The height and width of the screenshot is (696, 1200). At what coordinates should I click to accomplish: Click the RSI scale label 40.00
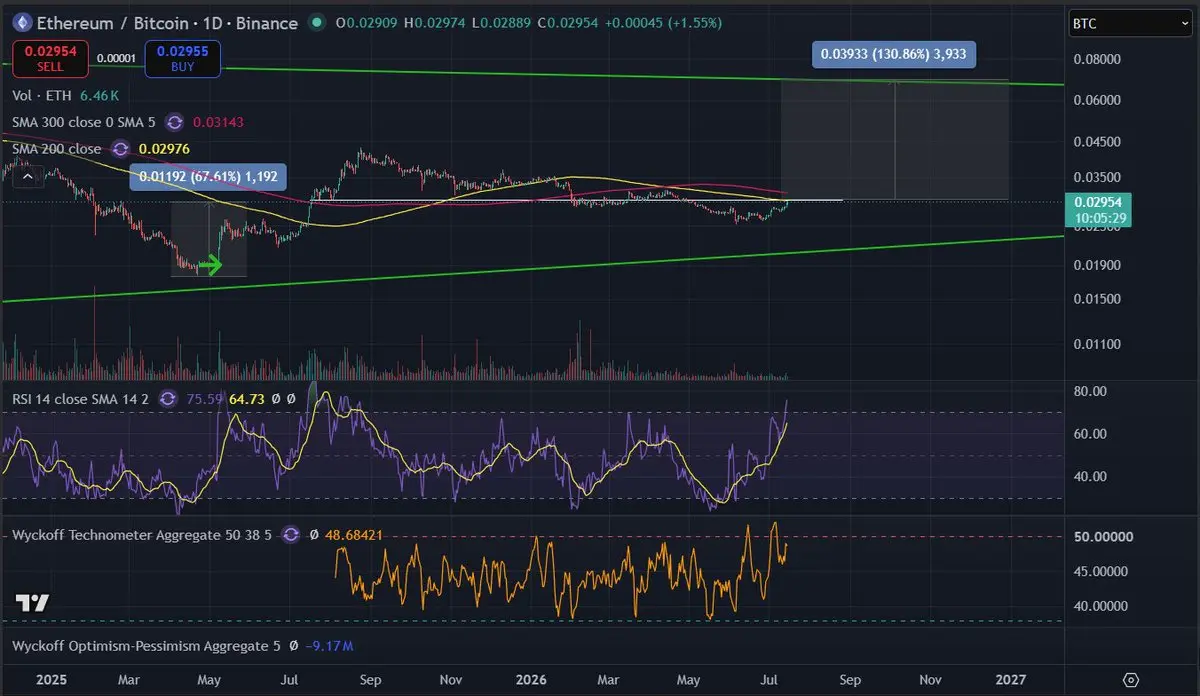pos(1091,476)
